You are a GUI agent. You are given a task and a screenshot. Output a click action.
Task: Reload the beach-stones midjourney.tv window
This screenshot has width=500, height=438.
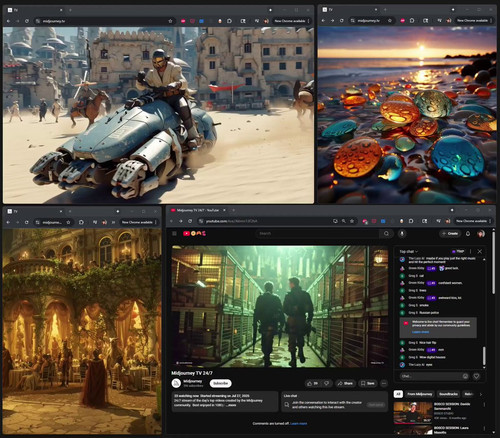[x=341, y=21]
